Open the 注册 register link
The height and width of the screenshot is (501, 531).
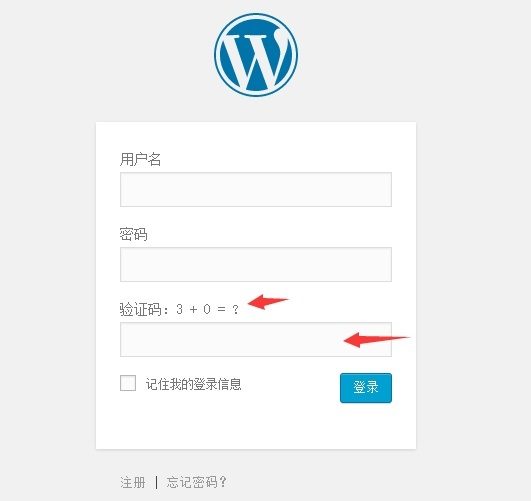133,482
